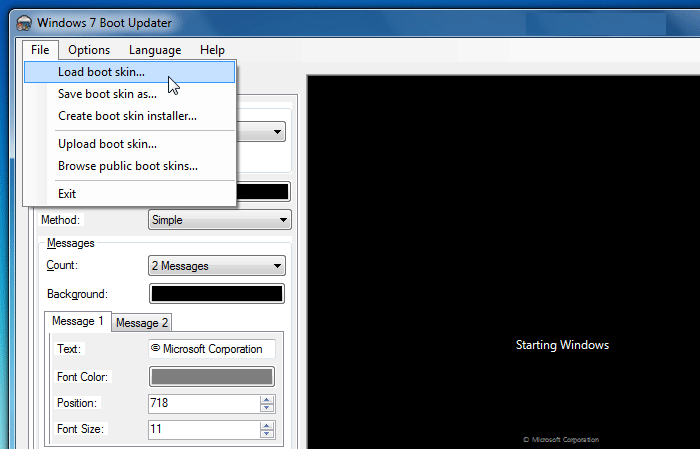This screenshot has width=700, height=449.
Task: Open the Help menu
Action: click(x=212, y=50)
